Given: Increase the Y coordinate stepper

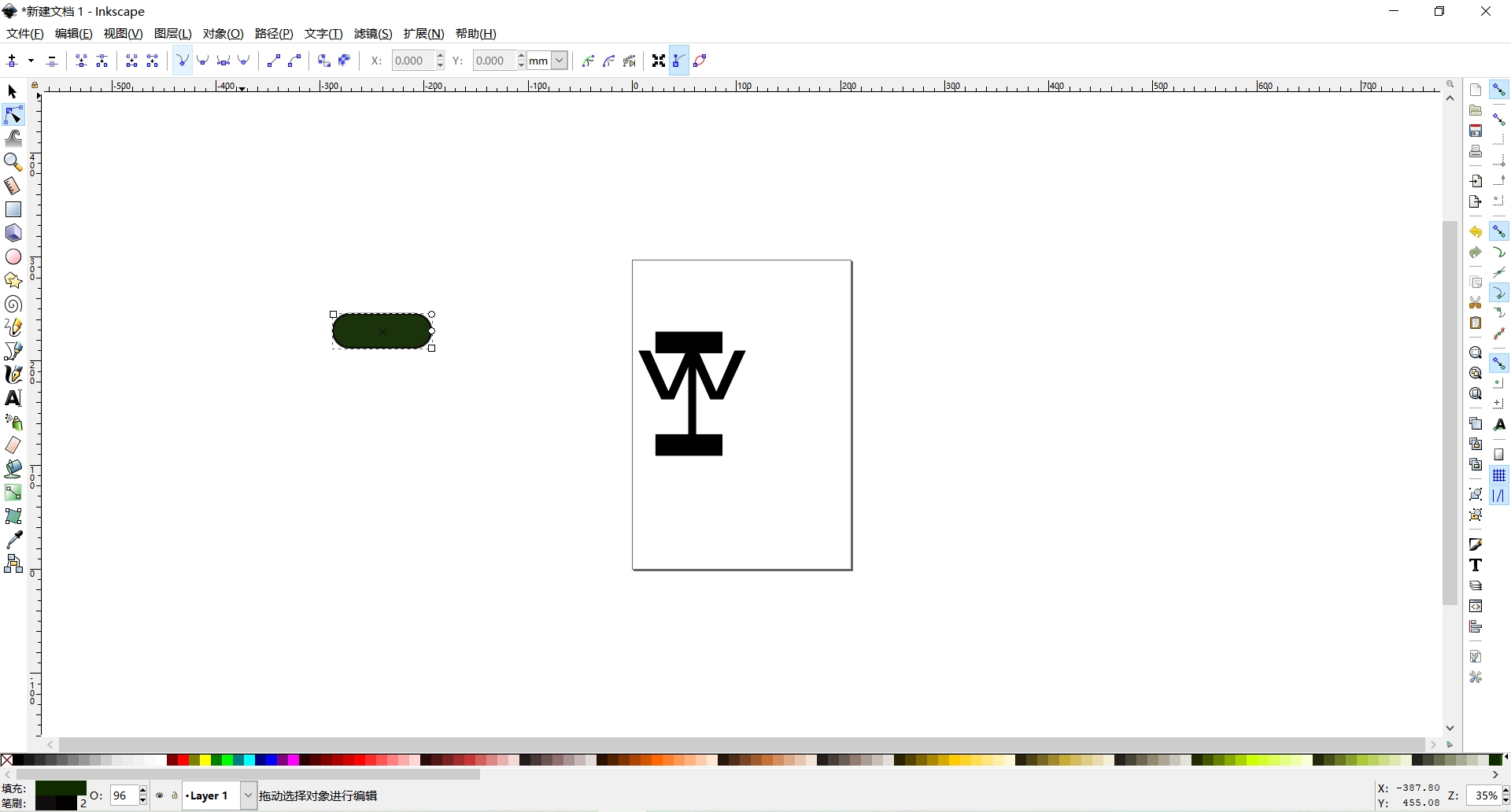Looking at the screenshot, I should [521, 56].
